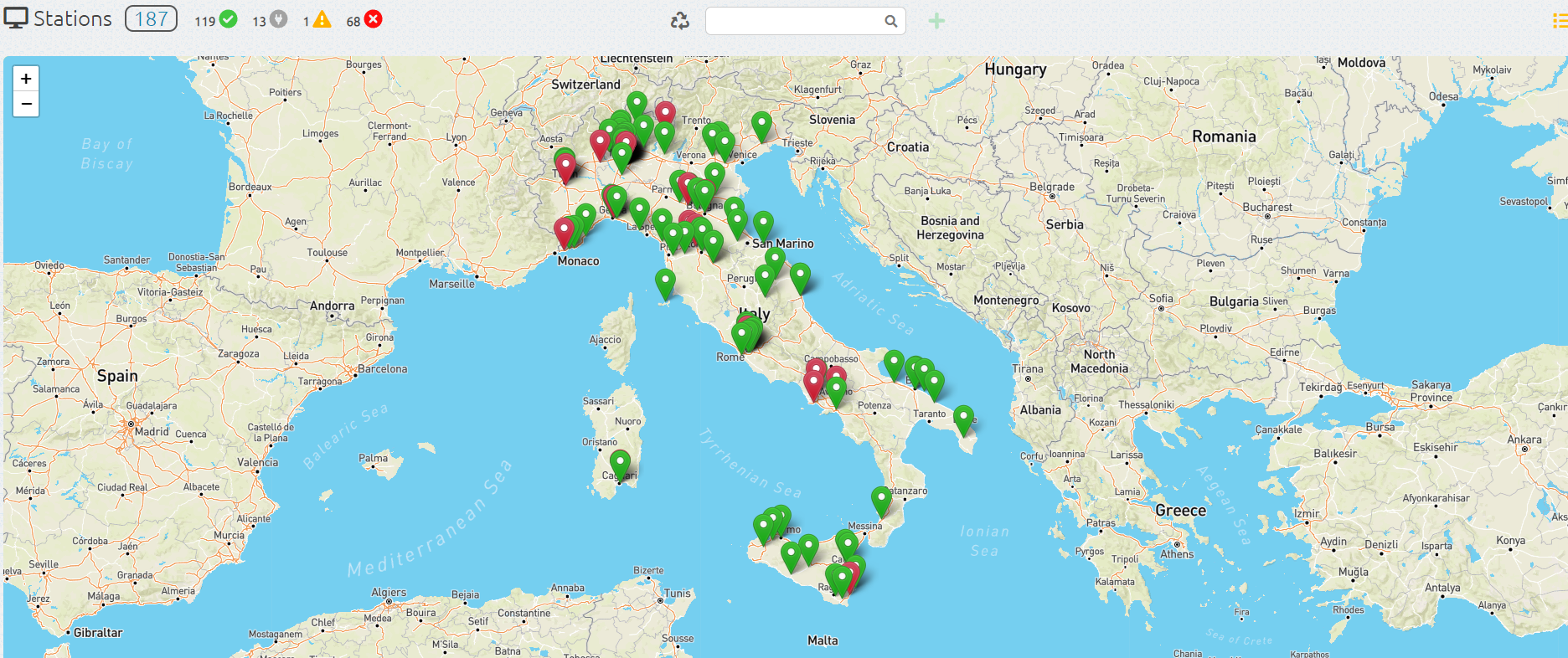Viewport: 1568px width, 658px height.
Task: Click the green marker near Catanzaro
Action: (x=881, y=499)
